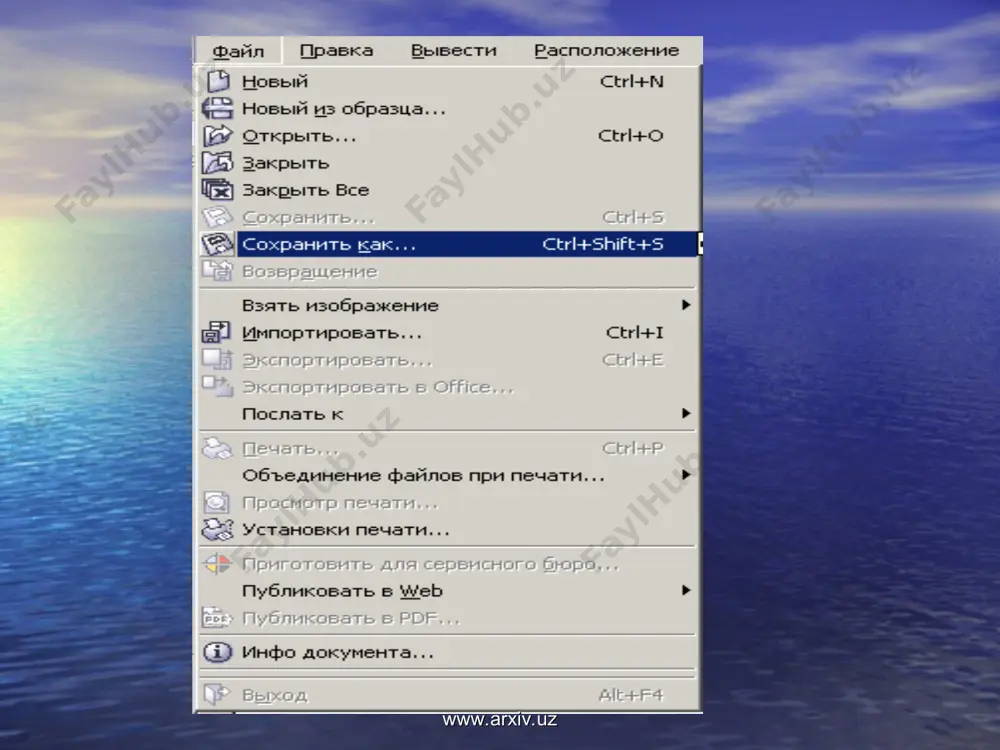Click the greyed Print icon
This screenshot has height=750, width=1000.
(217, 448)
